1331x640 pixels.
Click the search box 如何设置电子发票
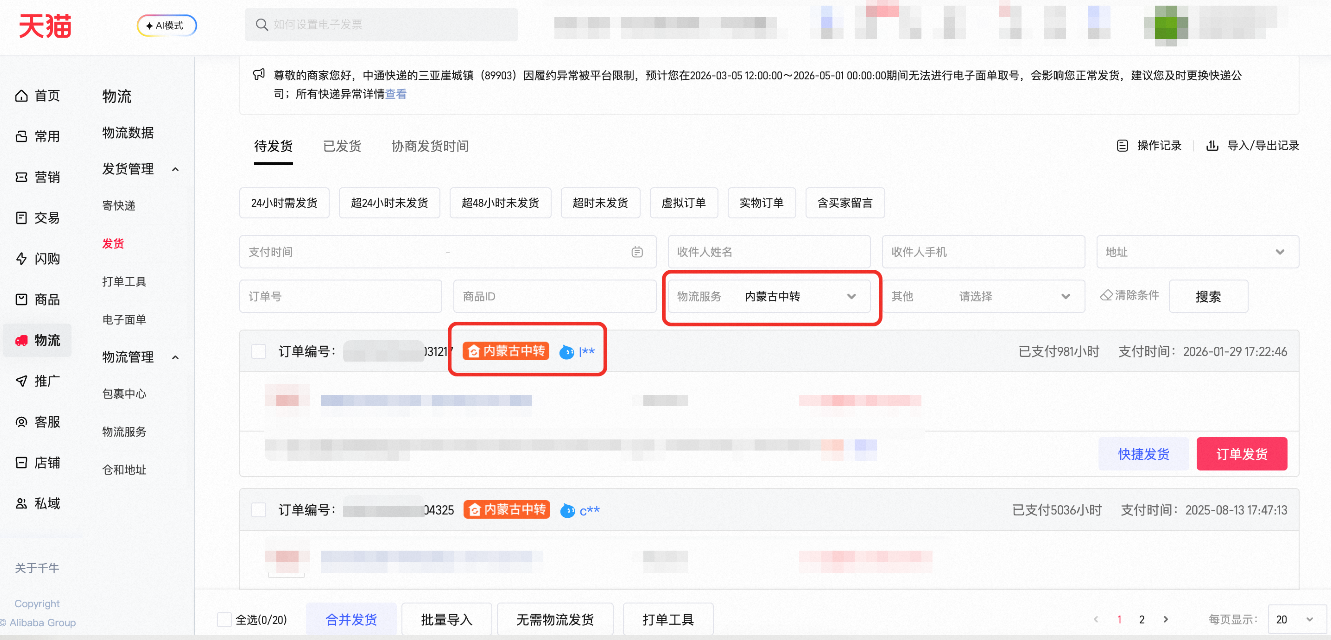tap(381, 24)
